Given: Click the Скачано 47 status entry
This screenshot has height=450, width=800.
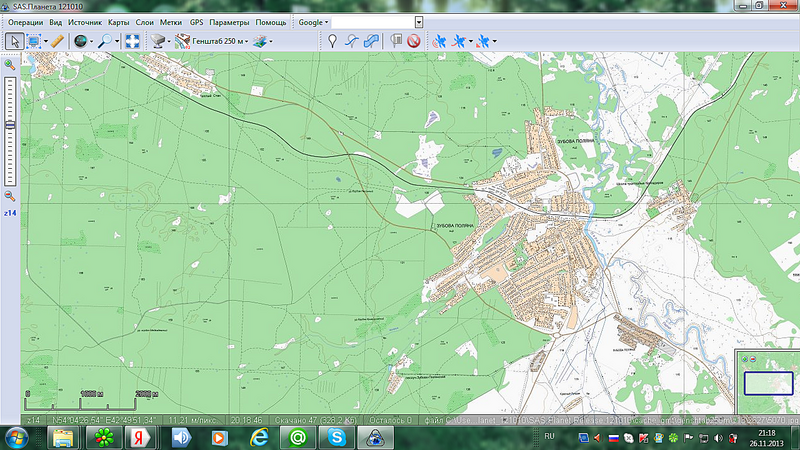Looking at the screenshot, I should (x=315, y=420).
